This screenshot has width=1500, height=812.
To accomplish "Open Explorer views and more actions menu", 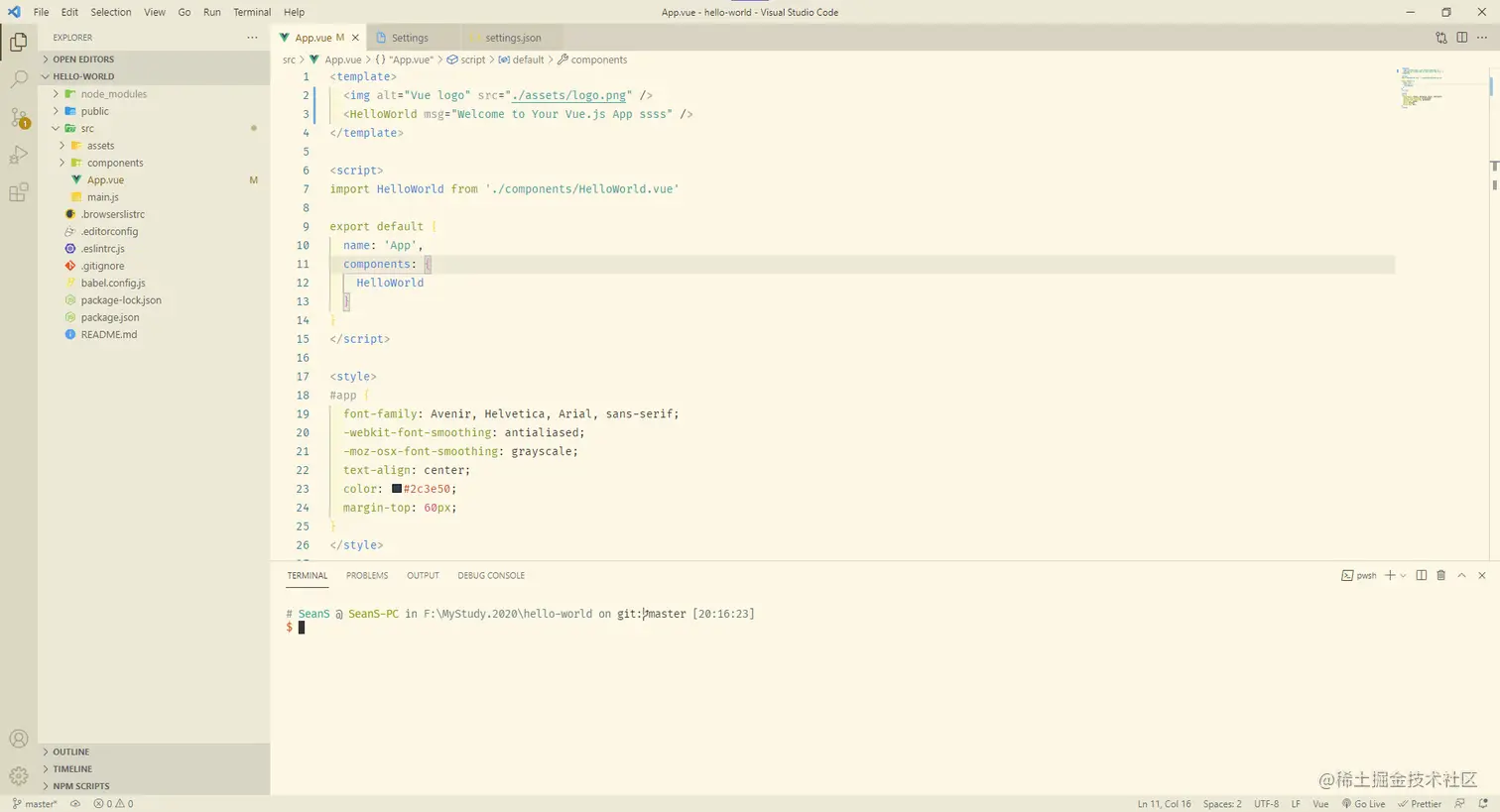I will click(x=252, y=38).
